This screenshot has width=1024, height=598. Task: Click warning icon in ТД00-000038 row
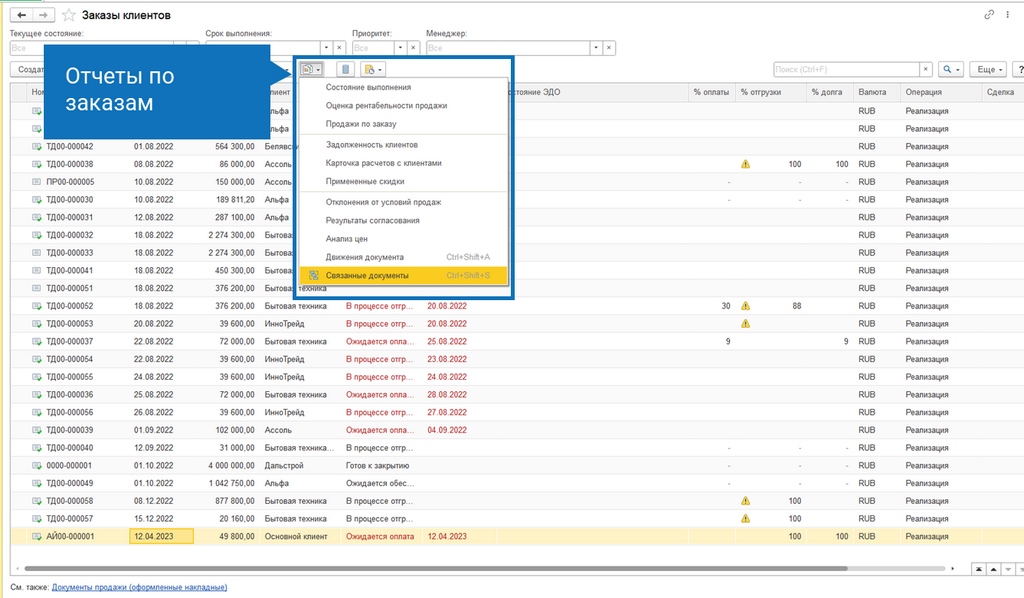click(745, 165)
